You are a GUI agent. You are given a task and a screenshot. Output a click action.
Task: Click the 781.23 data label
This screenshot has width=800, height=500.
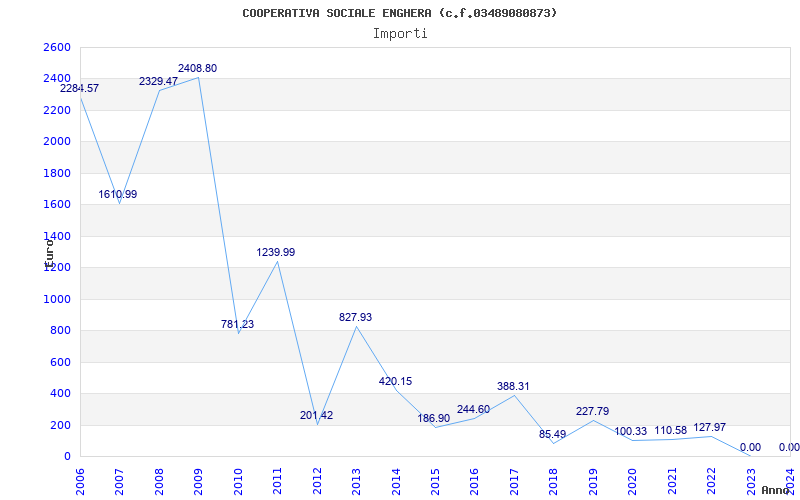237,324
